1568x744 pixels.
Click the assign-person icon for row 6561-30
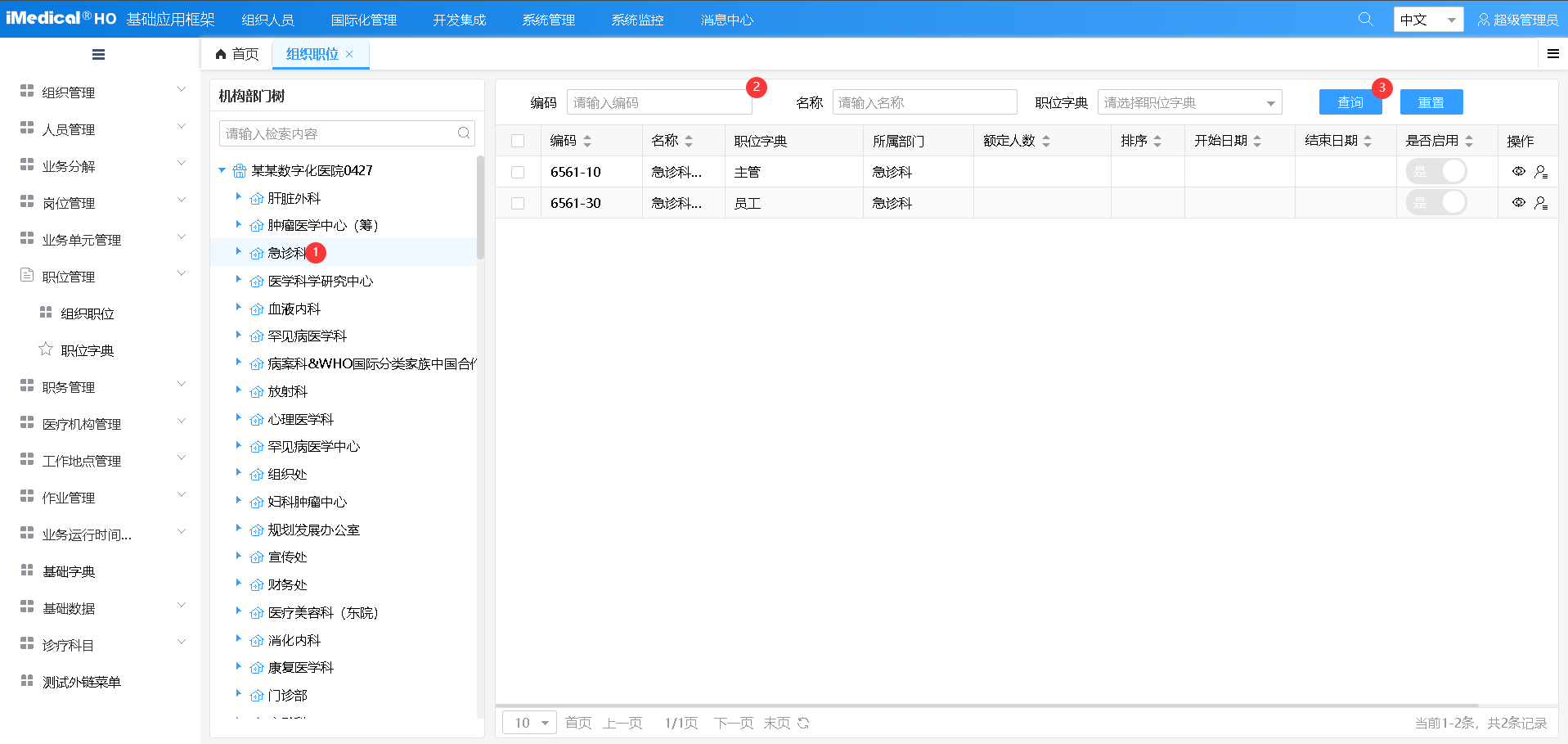pos(1541,203)
